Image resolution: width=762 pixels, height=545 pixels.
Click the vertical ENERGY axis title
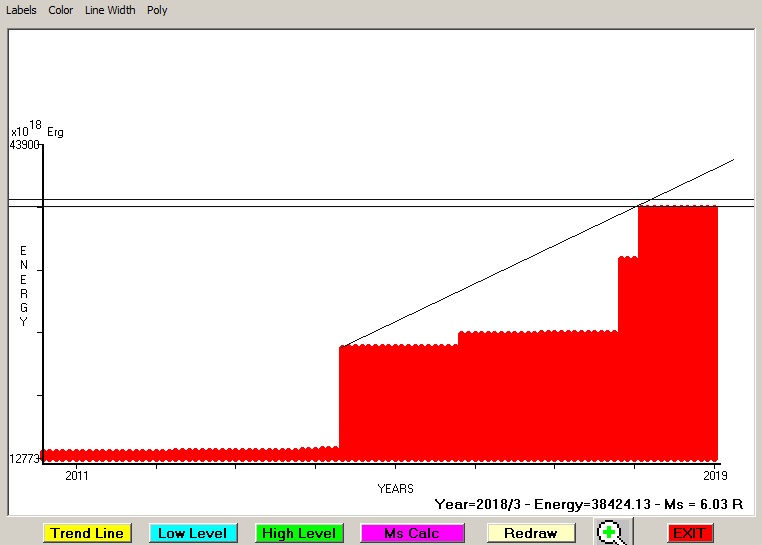tap(24, 286)
